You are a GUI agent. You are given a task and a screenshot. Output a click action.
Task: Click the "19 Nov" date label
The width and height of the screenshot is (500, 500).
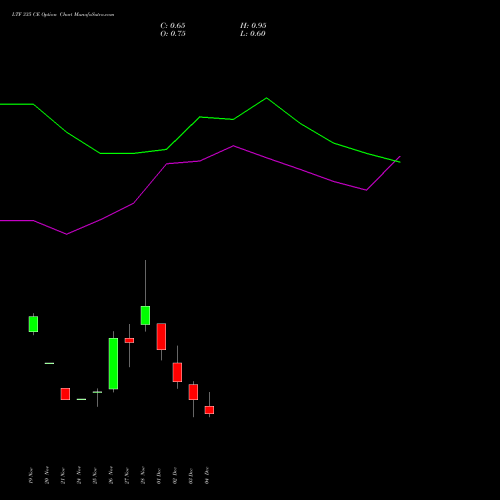point(31,476)
